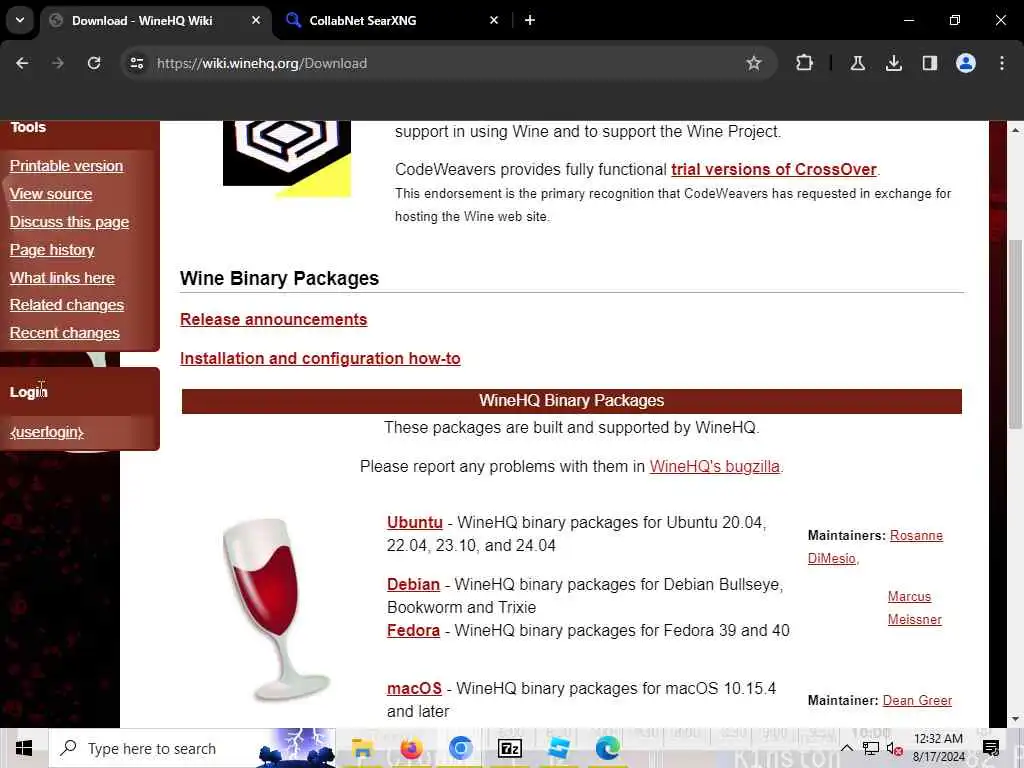Launch Firefox from the taskbar

(x=411, y=748)
